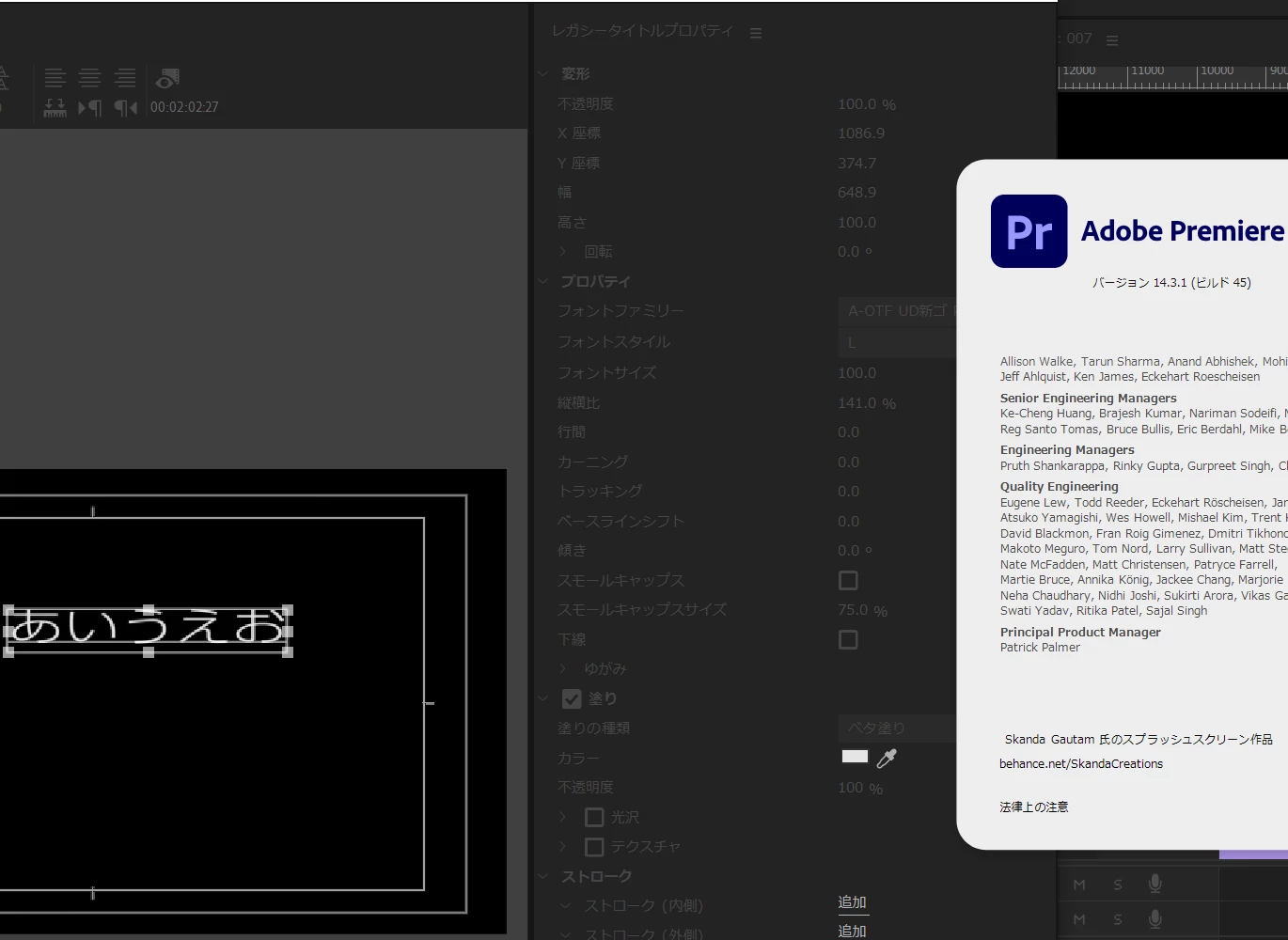
Task: Center-align the title text
Action: click(x=90, y=78)
